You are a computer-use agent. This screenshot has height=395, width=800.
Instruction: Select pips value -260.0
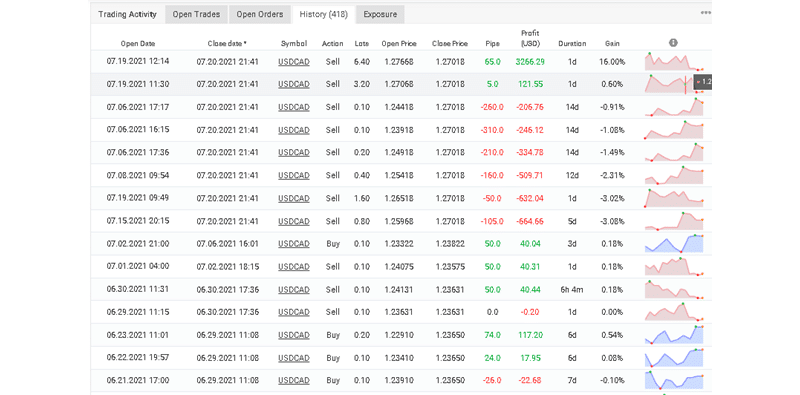tap(492, 107)
